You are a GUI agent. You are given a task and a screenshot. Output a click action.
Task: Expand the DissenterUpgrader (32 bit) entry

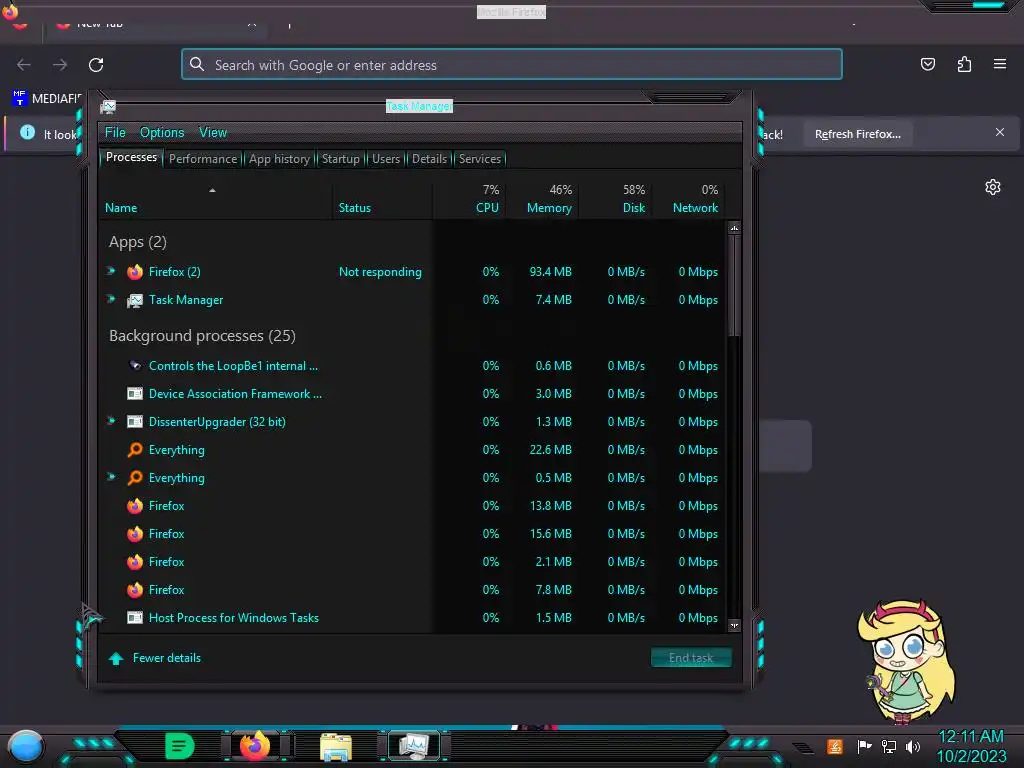(x=112, y=421)
